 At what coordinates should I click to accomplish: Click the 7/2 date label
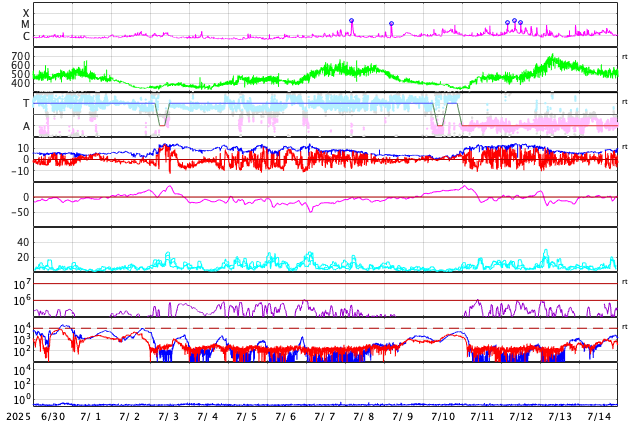(x=129, y=417)
